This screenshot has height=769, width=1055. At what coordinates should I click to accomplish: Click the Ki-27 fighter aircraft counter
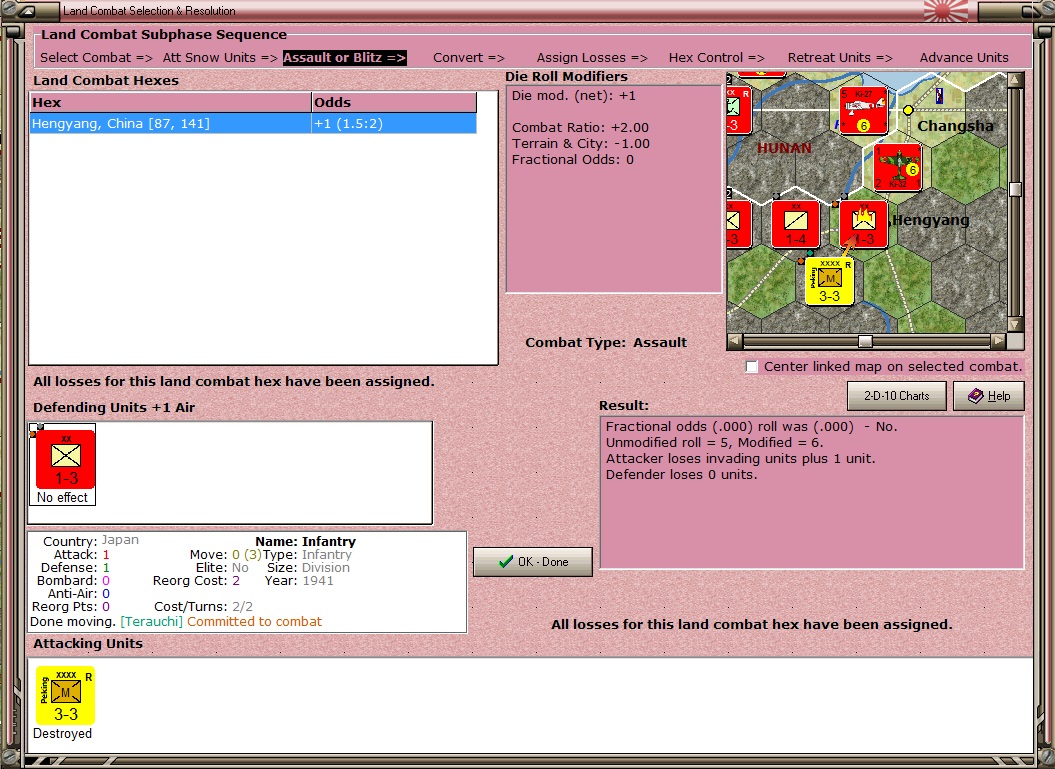point(864,110)
